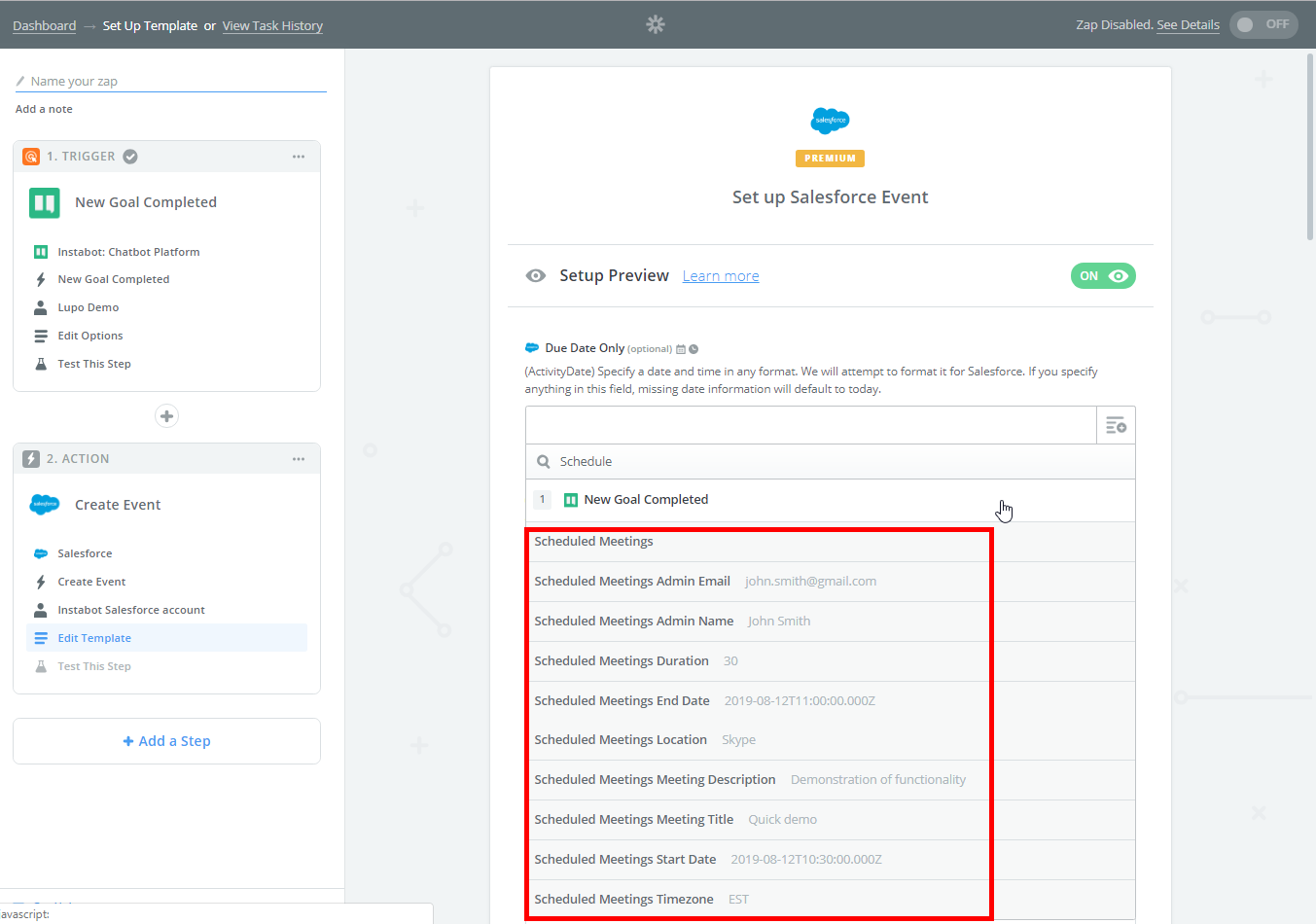Toggle the zap OFF switch in header
Viewport: 1316px width, 924px height.
[1263, 24]
